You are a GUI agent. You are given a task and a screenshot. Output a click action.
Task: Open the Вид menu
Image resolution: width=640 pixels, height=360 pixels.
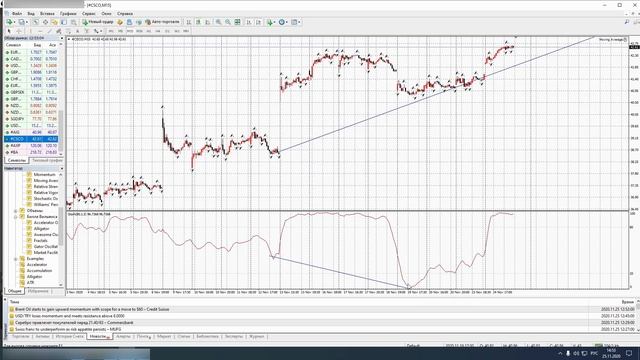31,13
